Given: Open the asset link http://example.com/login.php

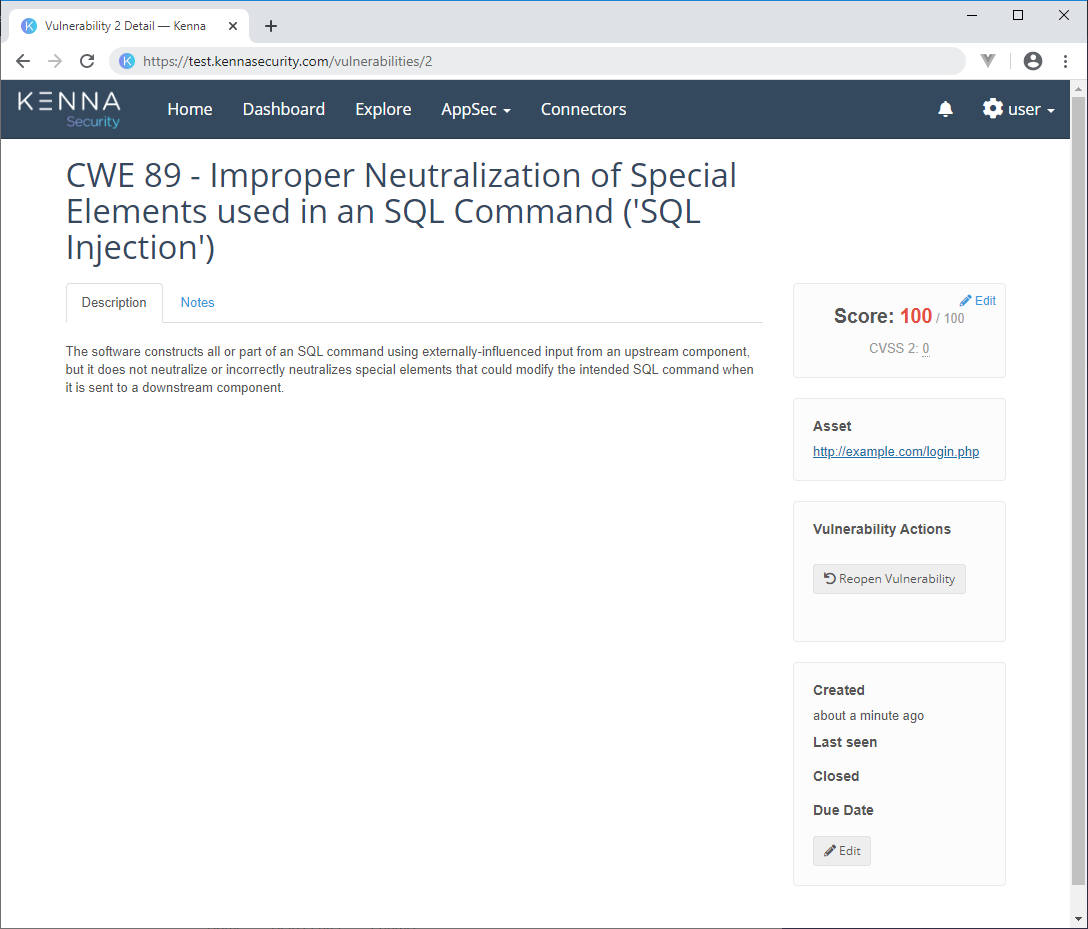Looking at the screenshot, I should tap(896, 451).
